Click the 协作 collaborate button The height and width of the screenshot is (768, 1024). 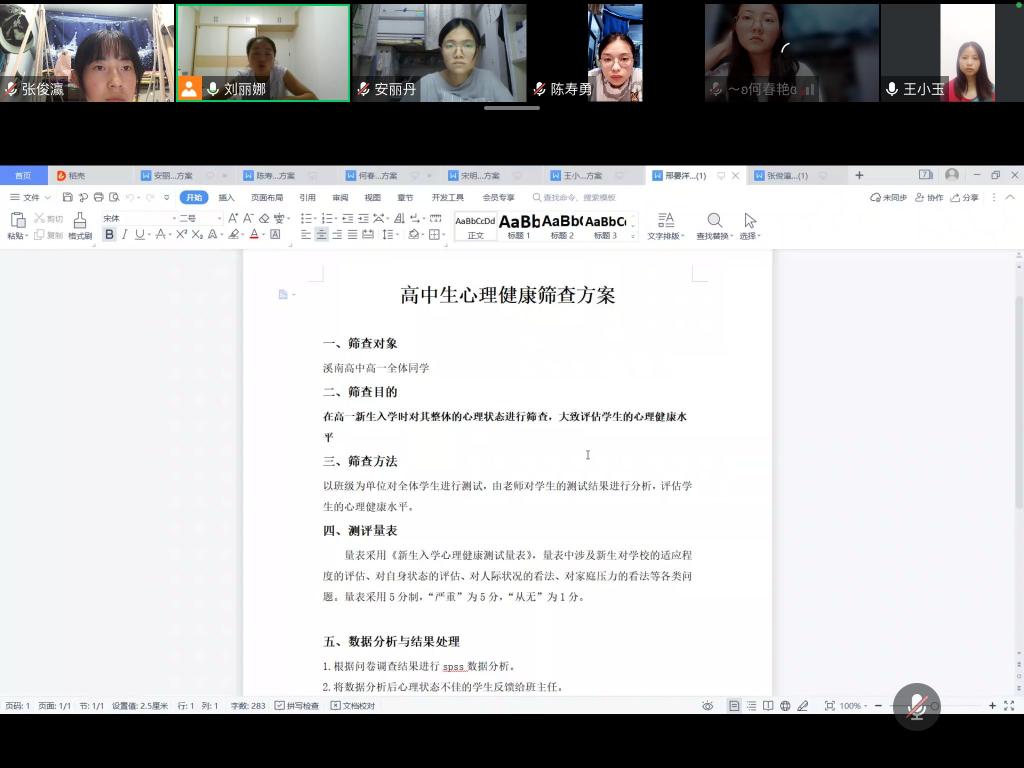coord(929,198)
